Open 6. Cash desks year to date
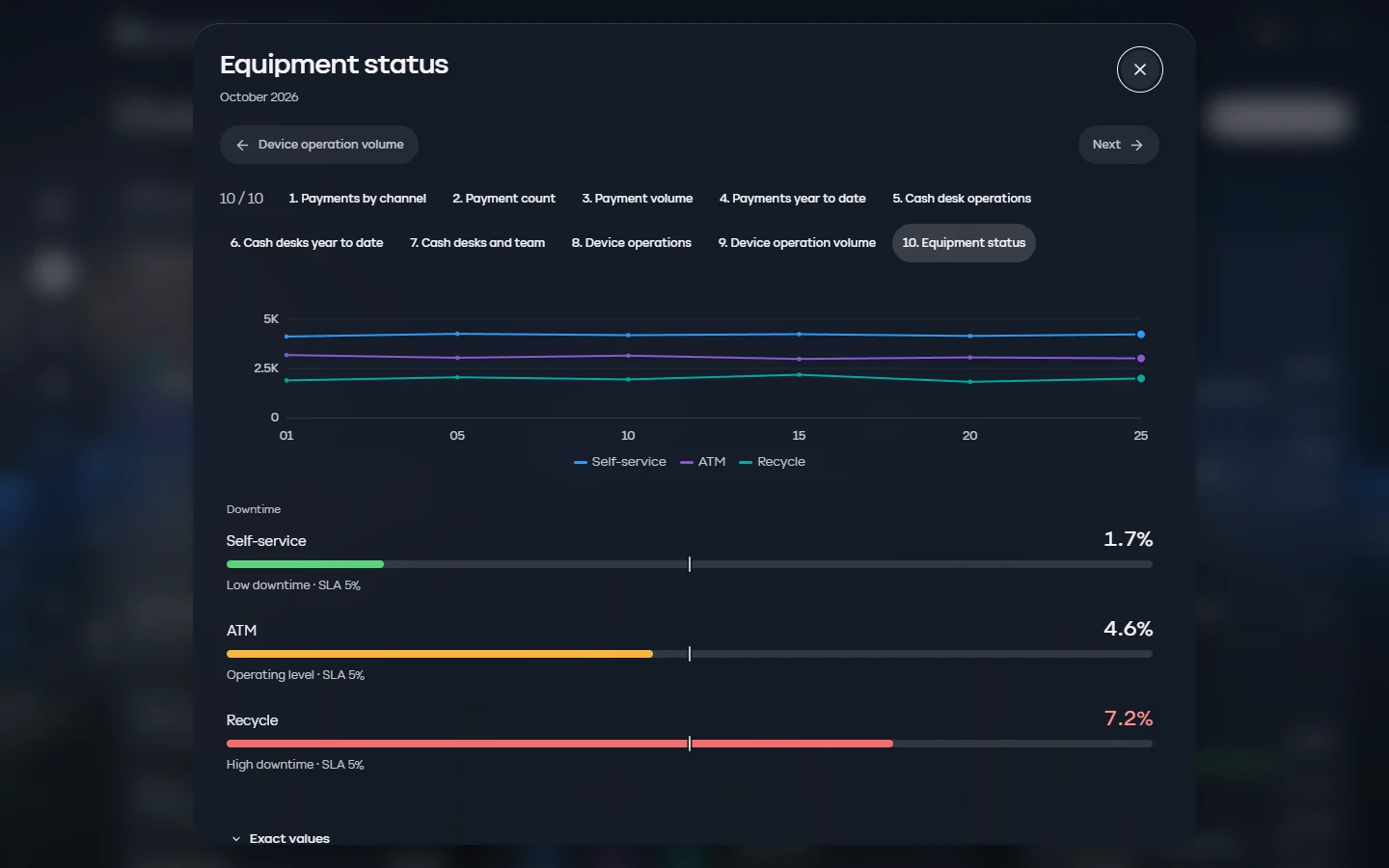Image resolution: width=1389 pixels, height=868 pixels. pyautogui.click(x=307, y=243)
